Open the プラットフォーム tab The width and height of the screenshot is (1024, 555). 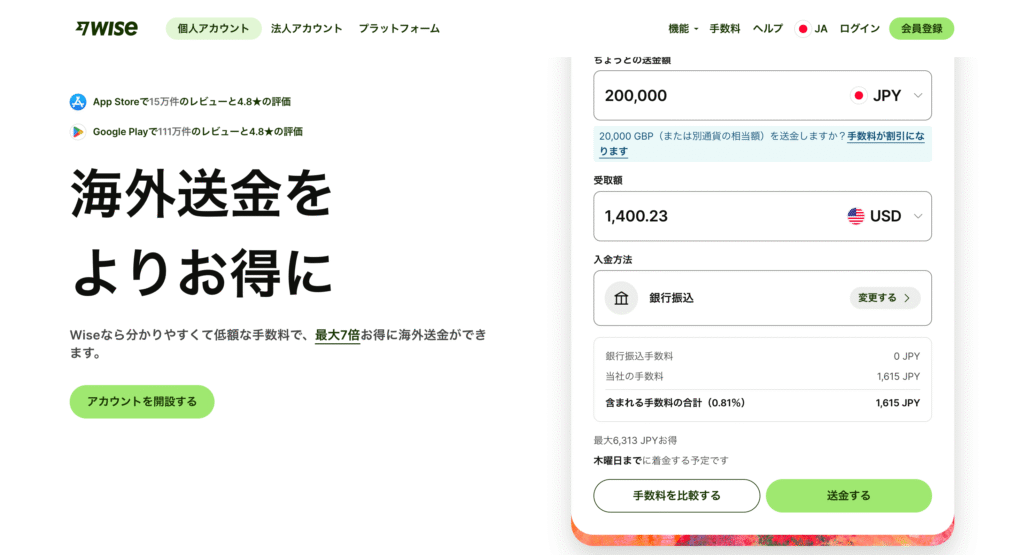pos(399,29)
